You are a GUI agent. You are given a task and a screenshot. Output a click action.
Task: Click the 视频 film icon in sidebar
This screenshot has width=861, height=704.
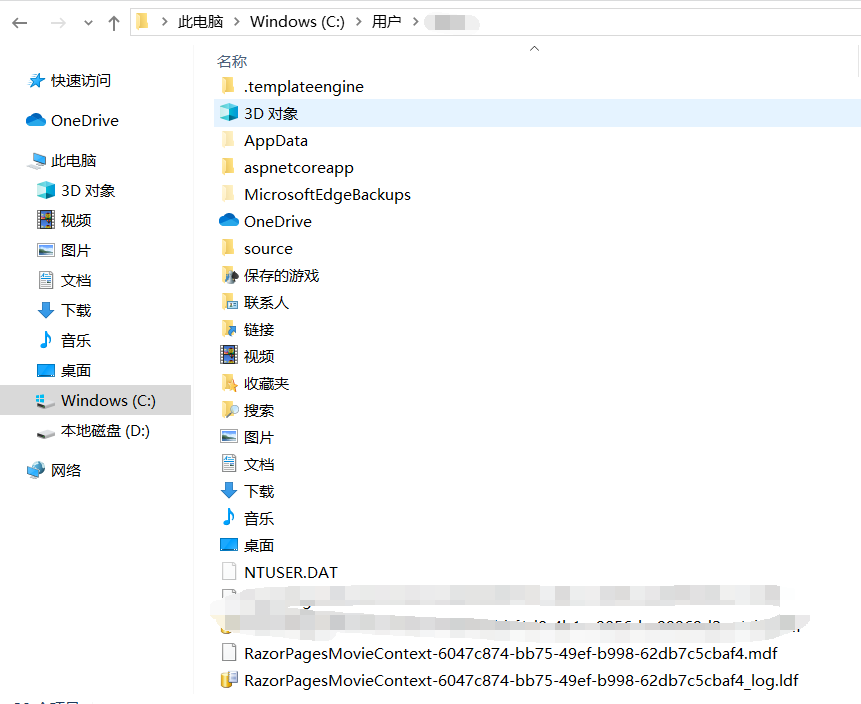tap(46, 220)
